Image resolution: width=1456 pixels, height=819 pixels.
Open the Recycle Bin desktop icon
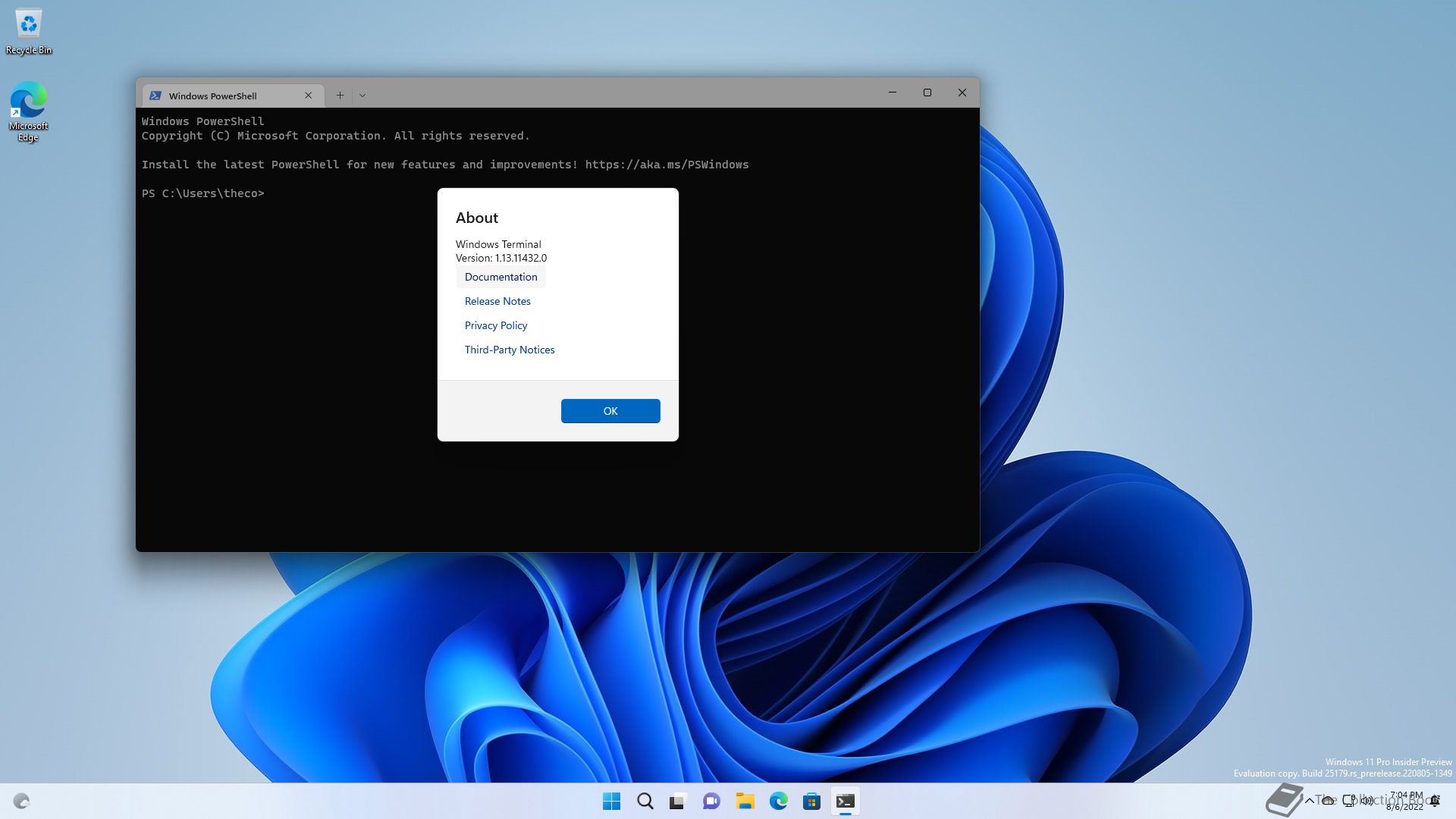click(29, 32)
